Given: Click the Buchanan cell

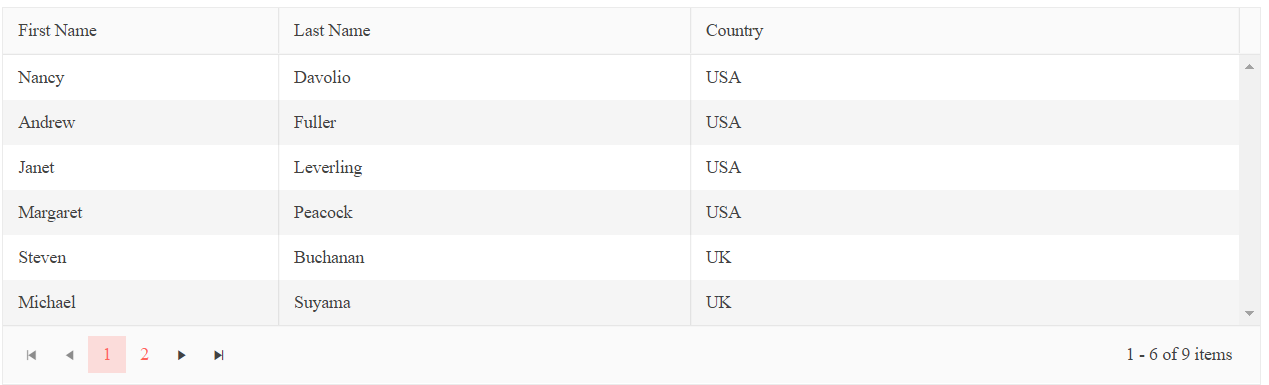Looking at the screenshot, I should point(484,257).
